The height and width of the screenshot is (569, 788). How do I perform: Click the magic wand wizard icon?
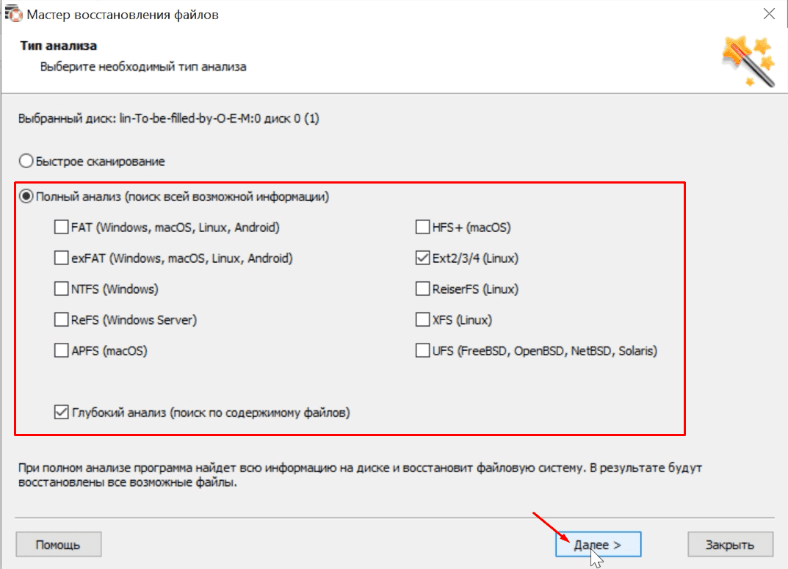748,60
